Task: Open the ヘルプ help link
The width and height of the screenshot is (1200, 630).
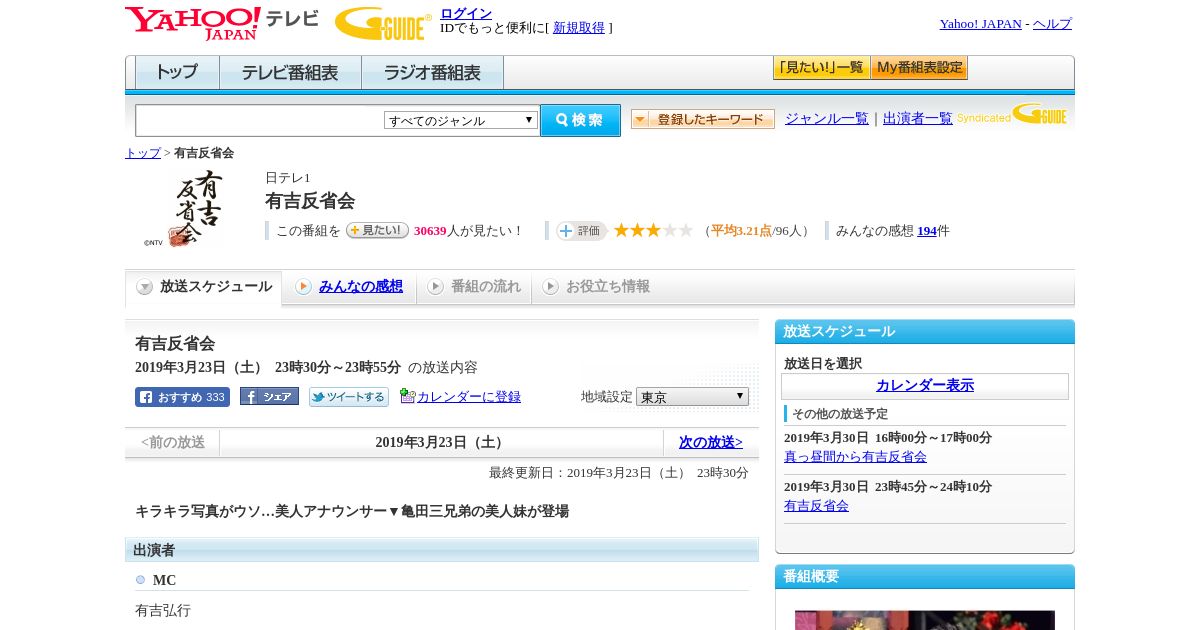Action: coord(1052,24)
